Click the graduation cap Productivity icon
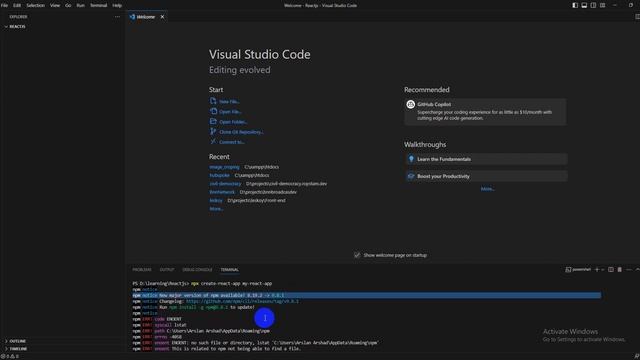 pyautogui.click(x=411, y=176)
